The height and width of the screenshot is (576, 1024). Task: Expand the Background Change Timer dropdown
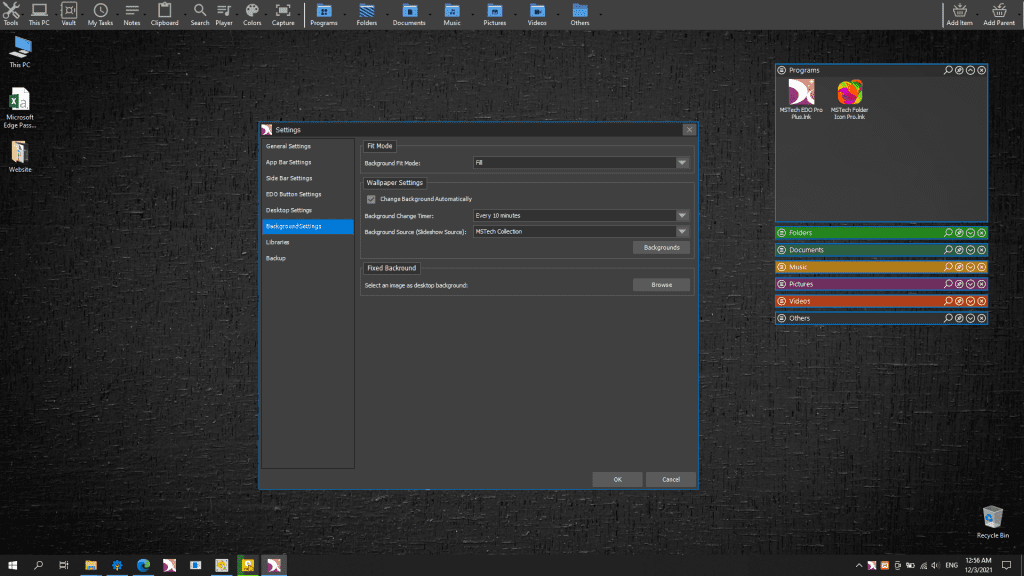click(681, 215)
